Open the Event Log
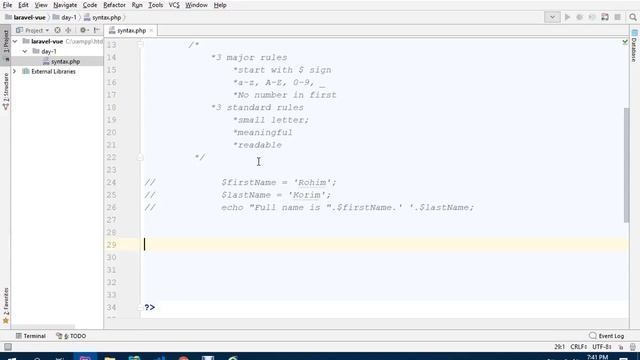 point(607,336)
